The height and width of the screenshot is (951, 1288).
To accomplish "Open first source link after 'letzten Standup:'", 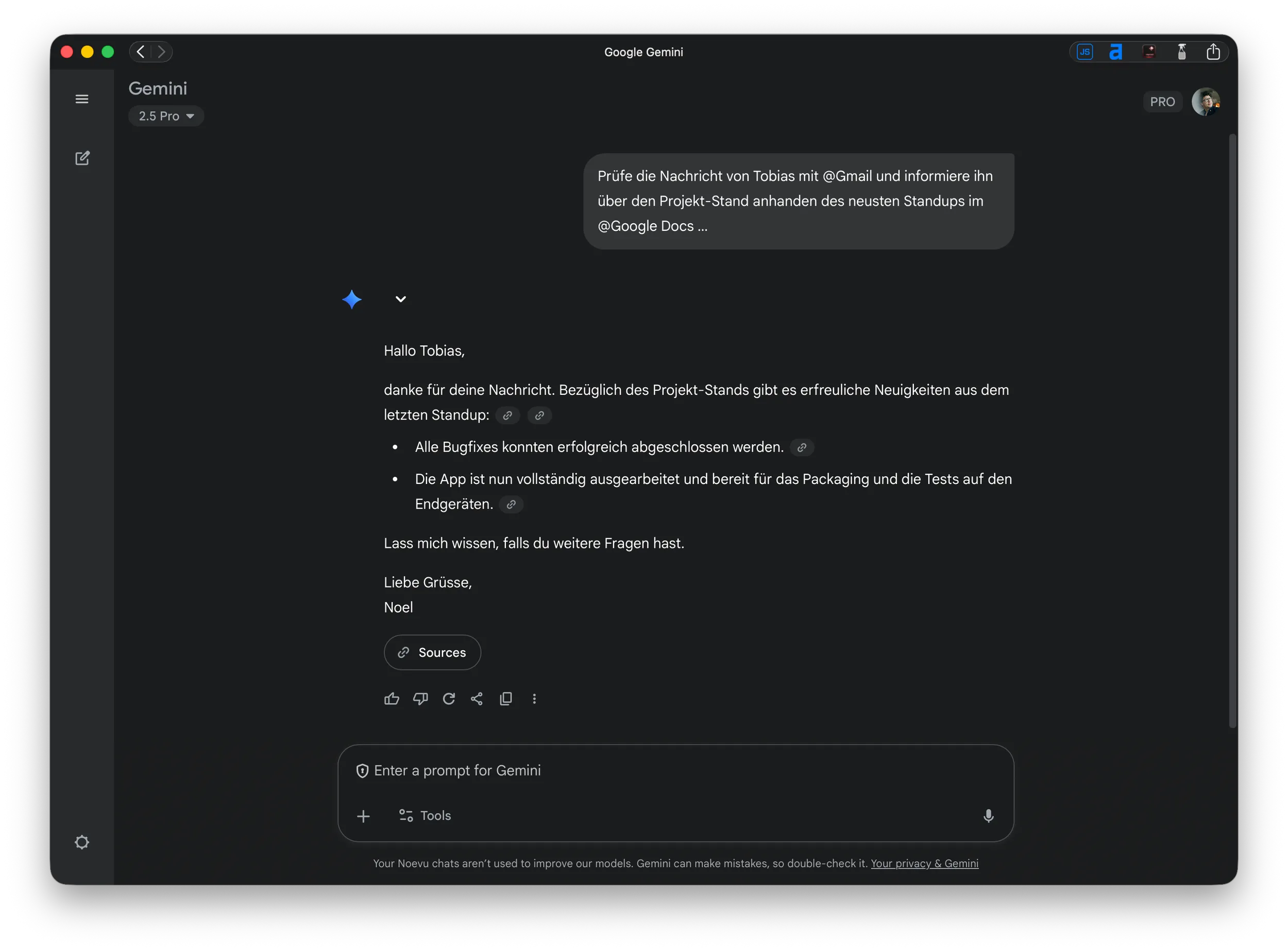I will pyautogui.click(x=507, y=415).
